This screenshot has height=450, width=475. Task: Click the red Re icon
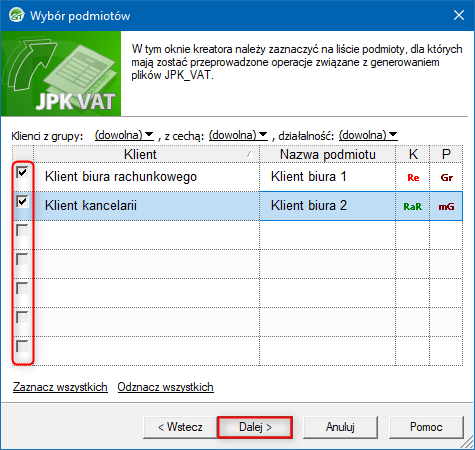pyautogui.click(x=413, y=178)
